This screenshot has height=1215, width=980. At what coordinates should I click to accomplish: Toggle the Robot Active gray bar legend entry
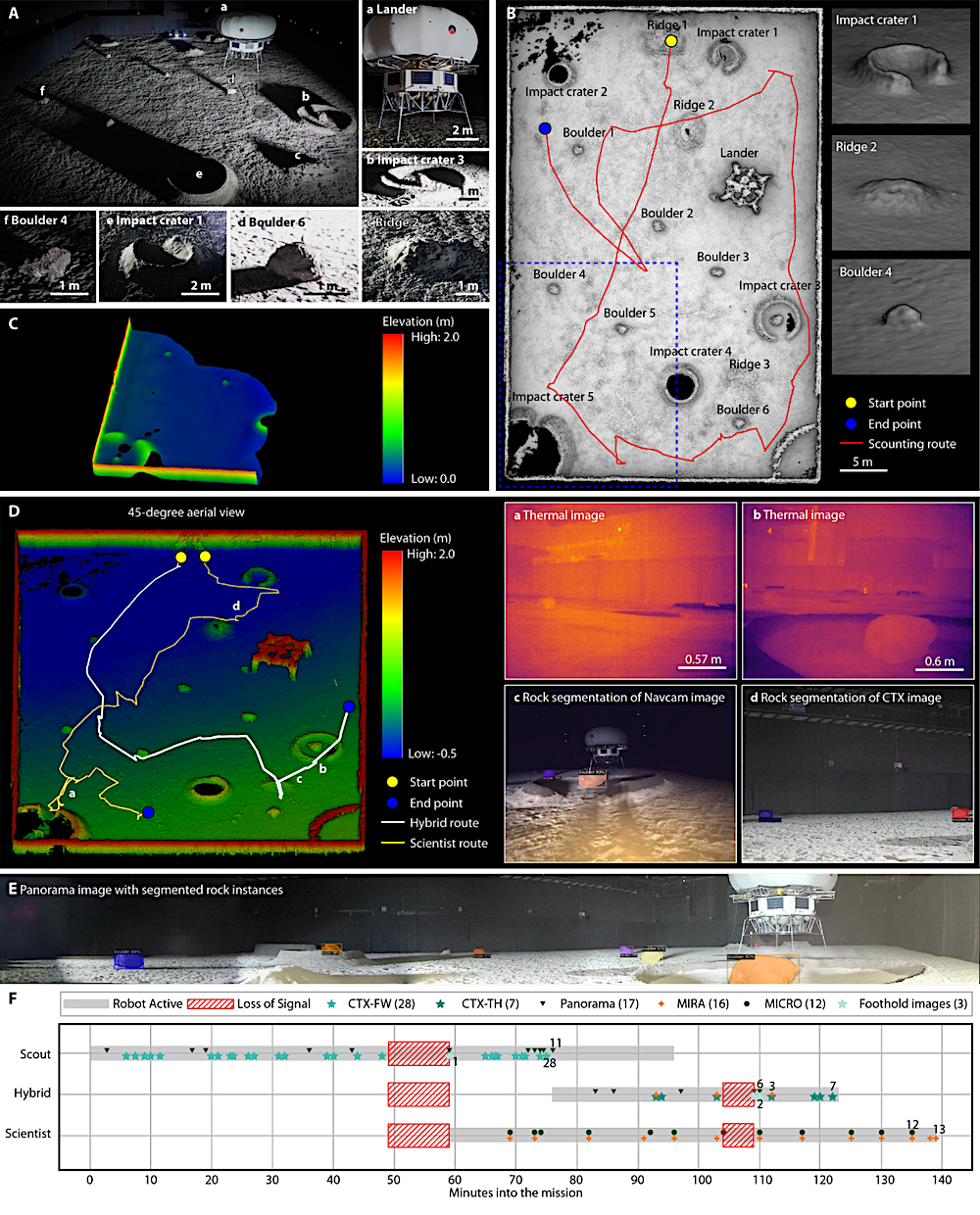tap(86, 1002)
